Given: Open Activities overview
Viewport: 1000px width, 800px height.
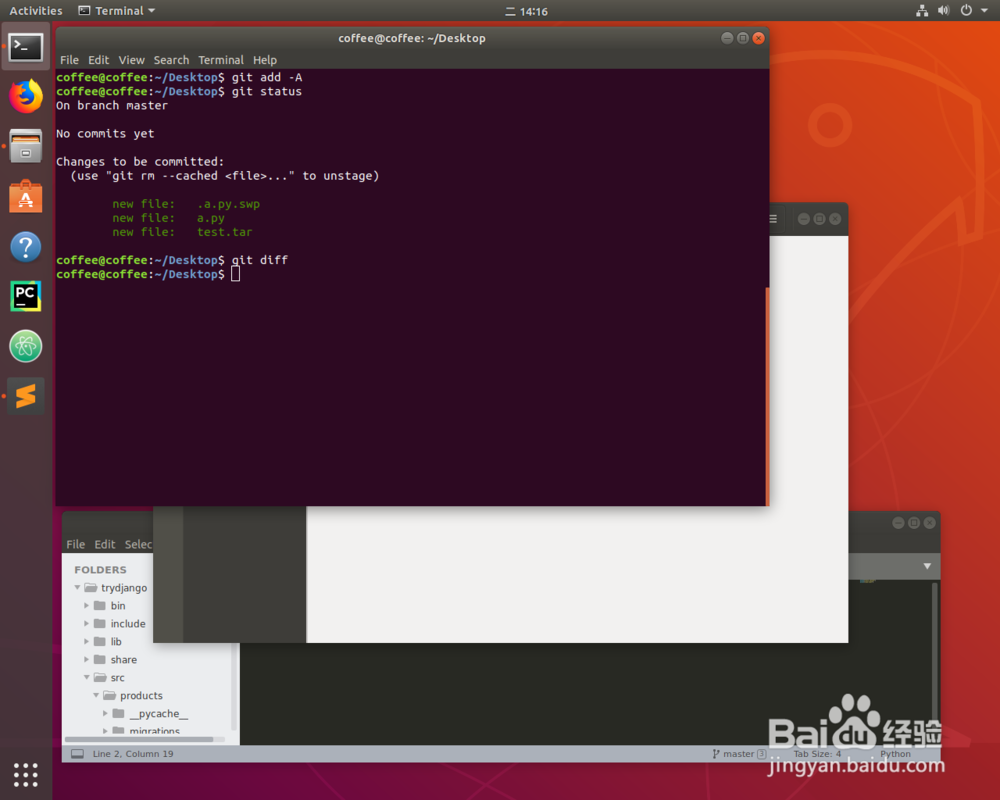Looking at the screenshot, I should click(36, 10).
